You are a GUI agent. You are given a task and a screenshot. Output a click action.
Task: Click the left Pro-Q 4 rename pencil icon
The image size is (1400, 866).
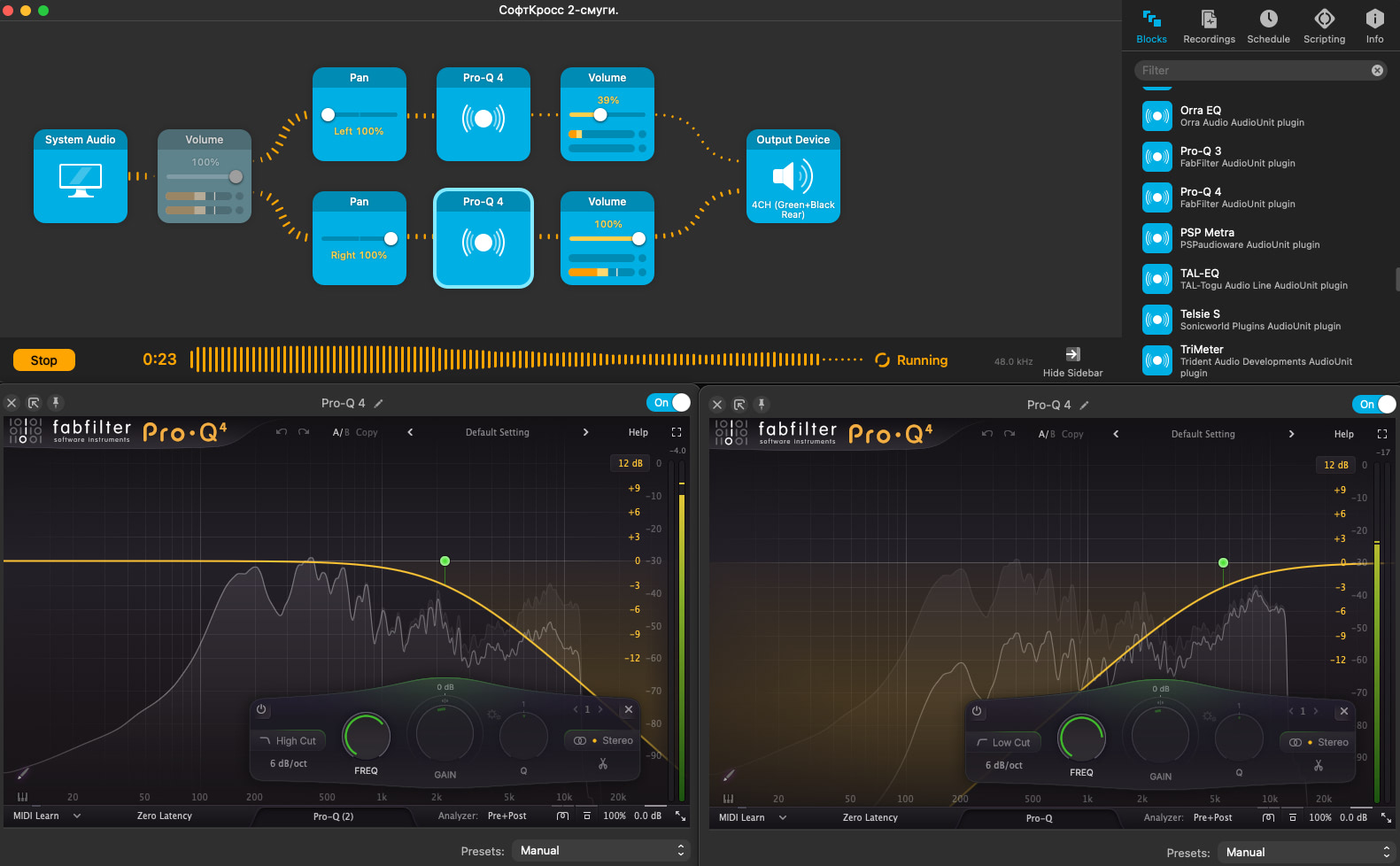(378, 404)
